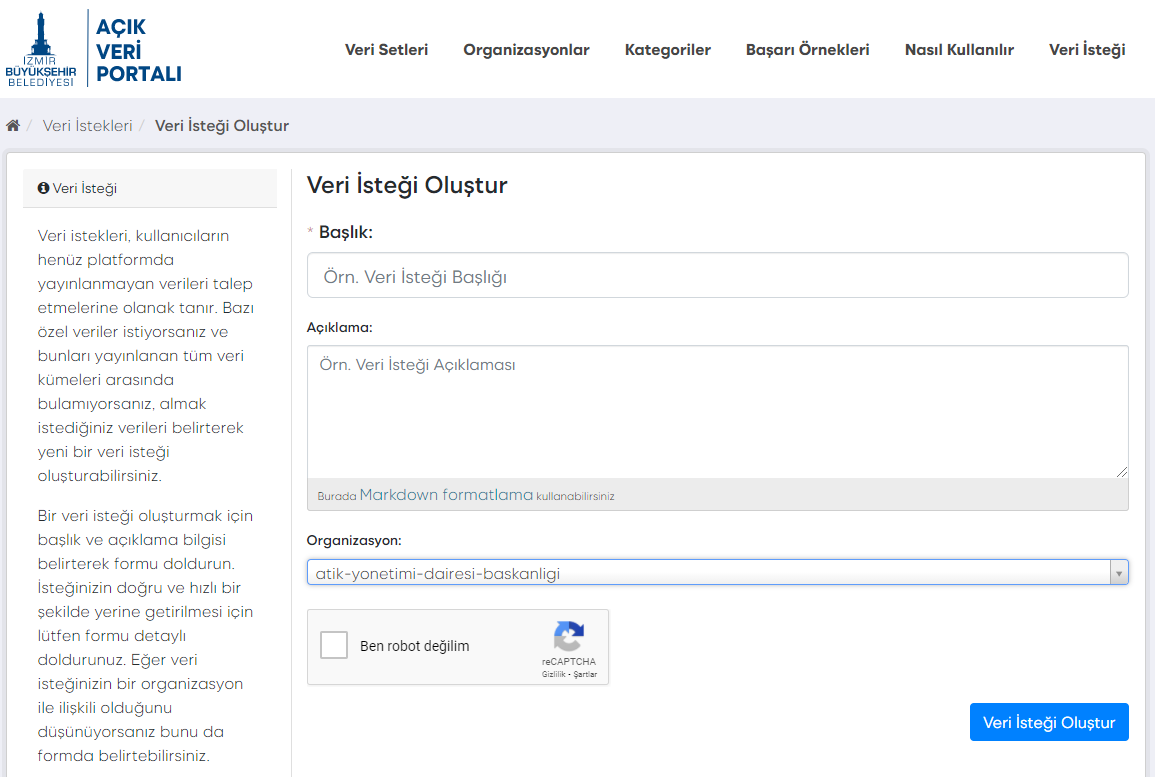The height and width of the screenshot is (777, 1155).
Task: Open the reCAPTCHA Gizlilik link
Action: (553, 675)
